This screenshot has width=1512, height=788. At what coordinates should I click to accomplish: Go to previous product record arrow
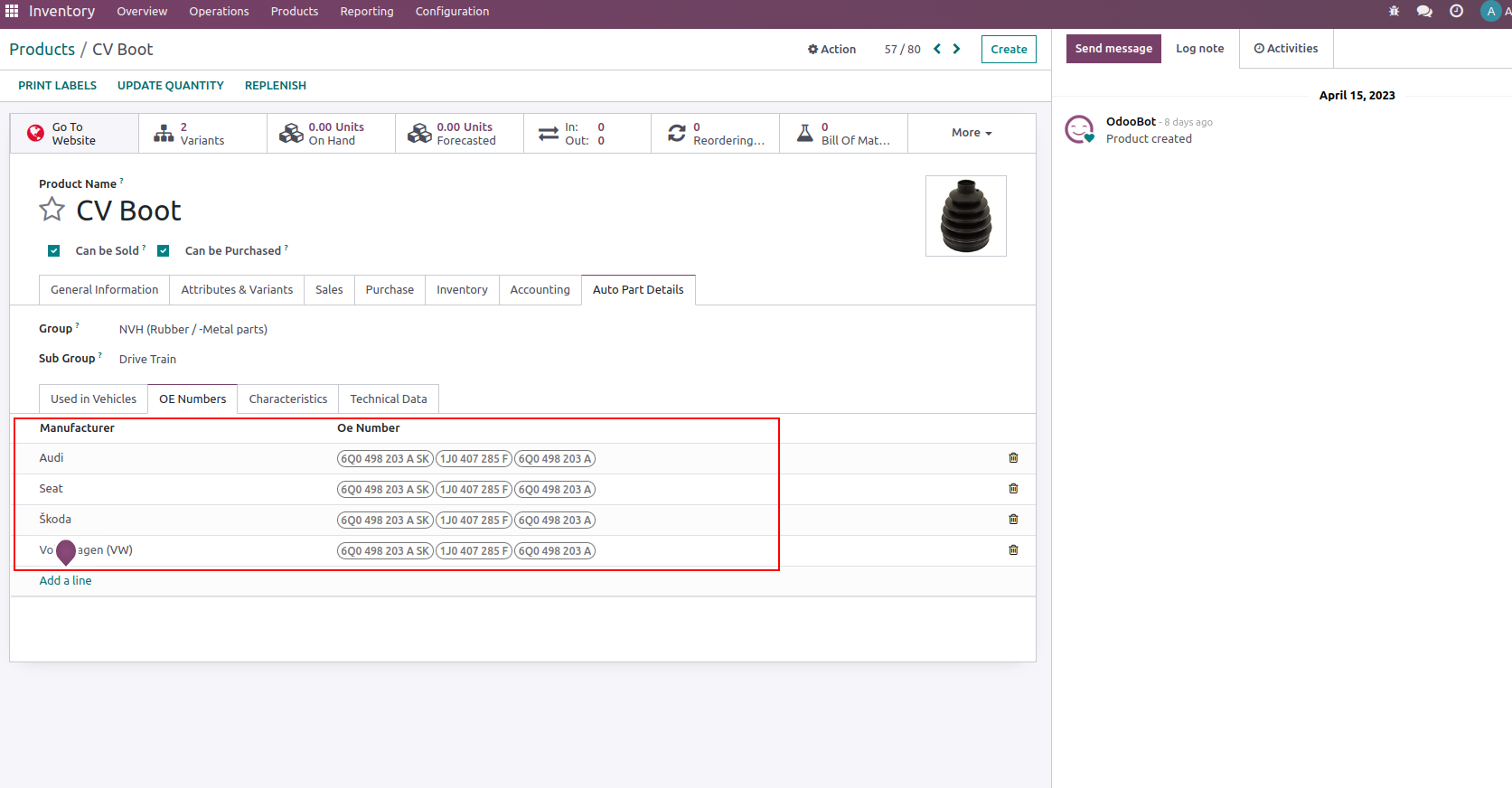[x=937, y=49]
